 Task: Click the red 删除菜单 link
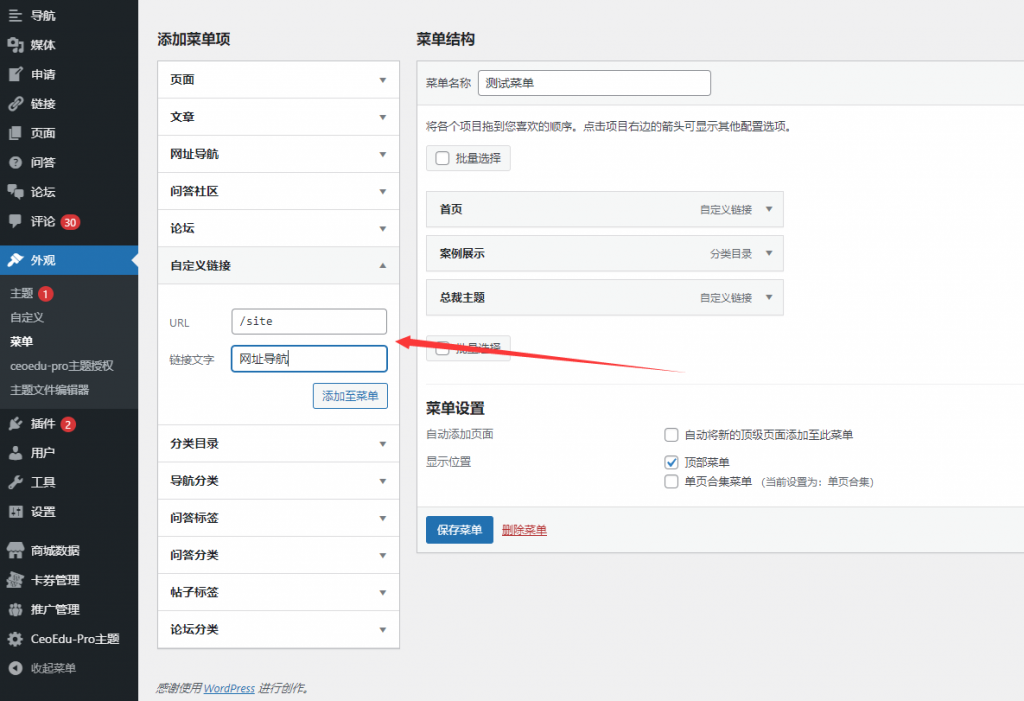(x=524, y=530)
